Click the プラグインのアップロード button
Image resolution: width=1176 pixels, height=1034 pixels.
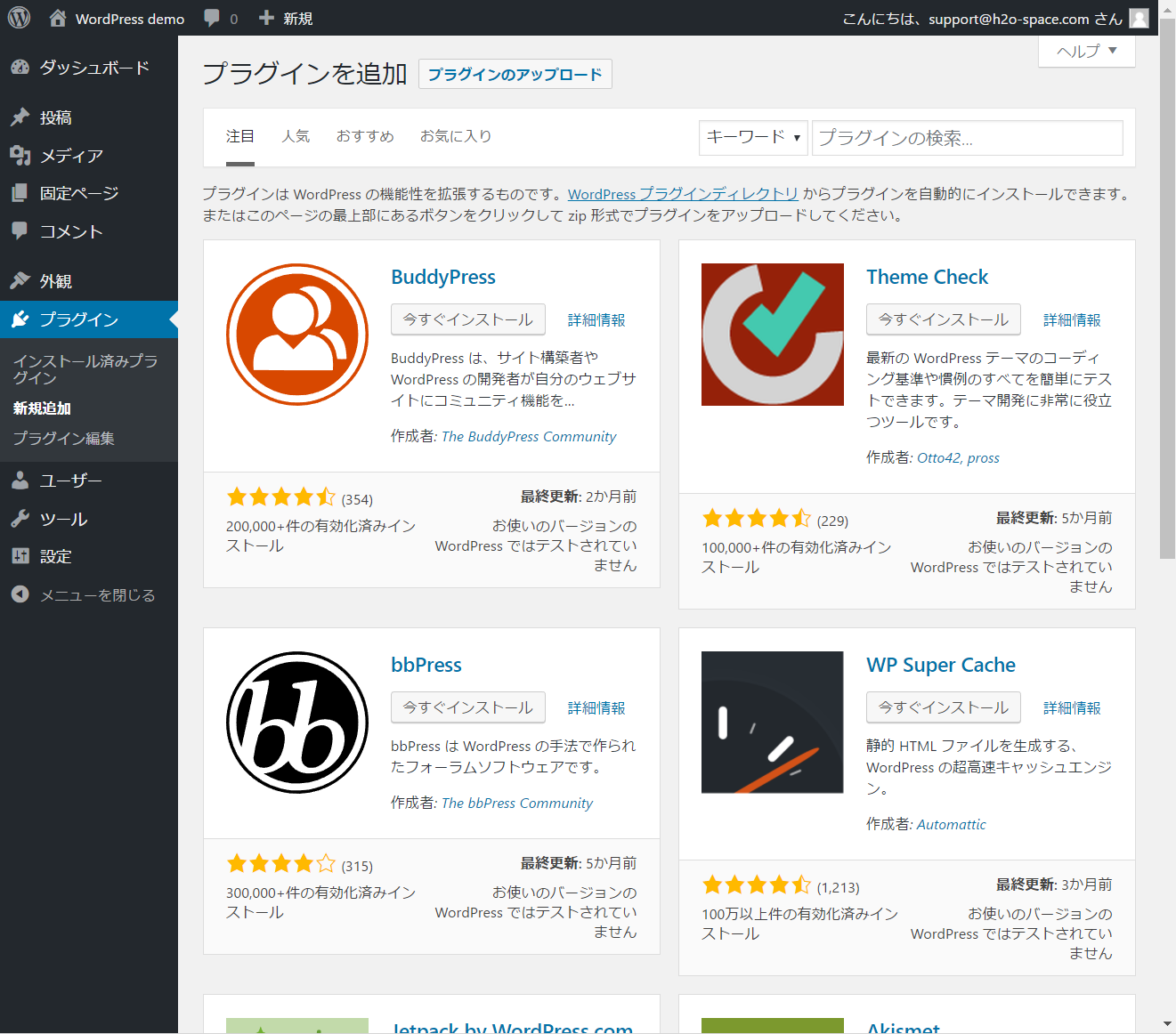(x=515, y=74)
